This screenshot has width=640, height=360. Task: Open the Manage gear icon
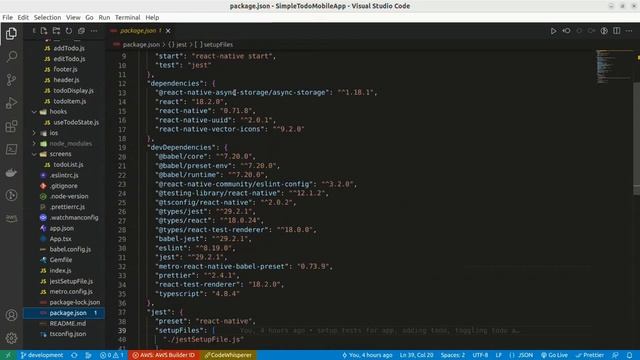tap(11, 338)
